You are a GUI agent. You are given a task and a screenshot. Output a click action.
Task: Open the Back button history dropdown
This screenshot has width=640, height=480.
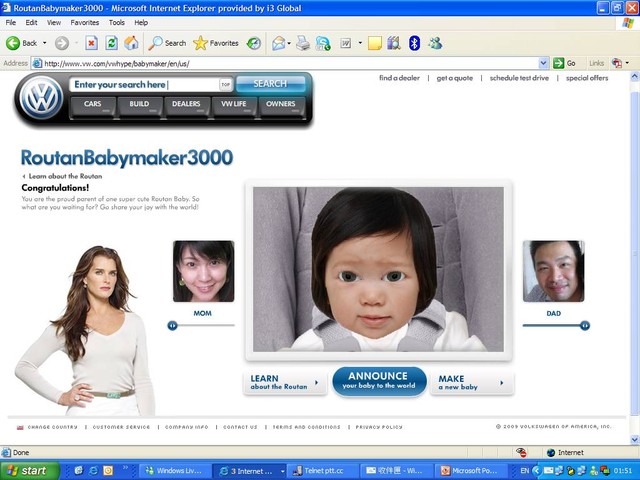click(44, 43)
